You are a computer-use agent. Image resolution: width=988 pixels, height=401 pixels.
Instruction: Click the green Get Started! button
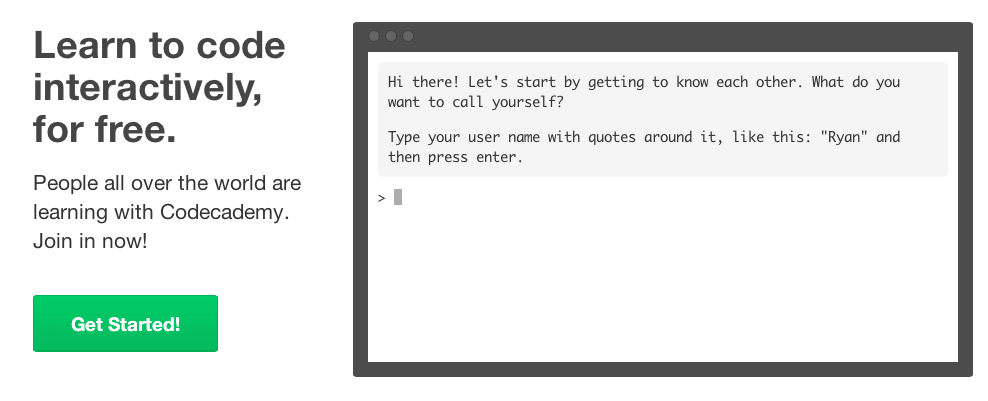tap(125, 323)
